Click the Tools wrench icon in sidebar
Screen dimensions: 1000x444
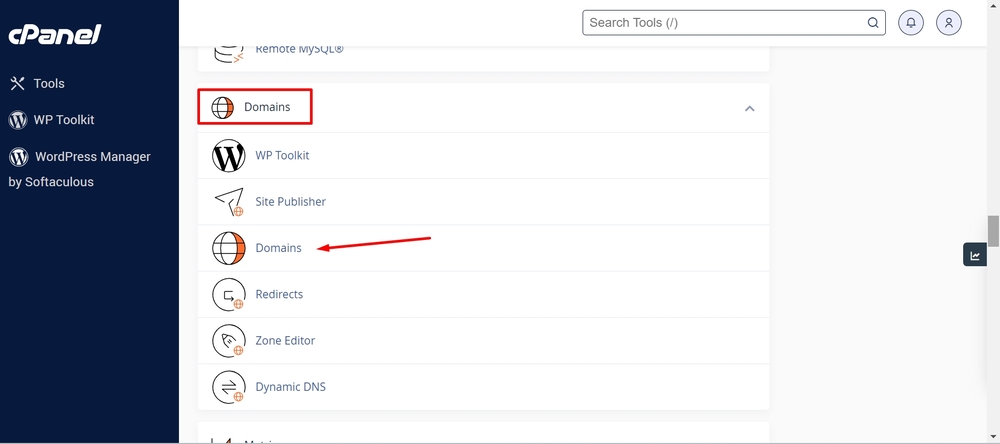(18, 84)
